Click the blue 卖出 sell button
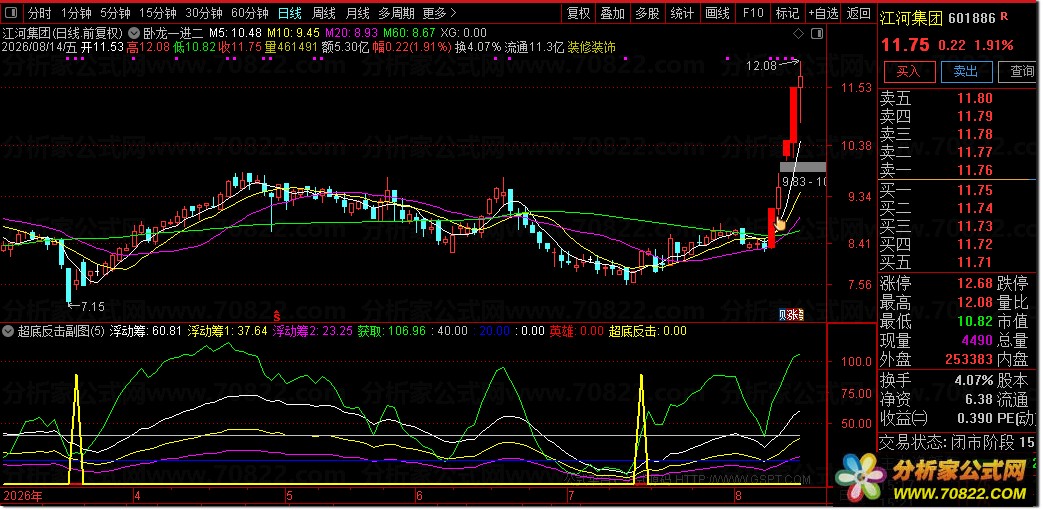 (966, 71)
